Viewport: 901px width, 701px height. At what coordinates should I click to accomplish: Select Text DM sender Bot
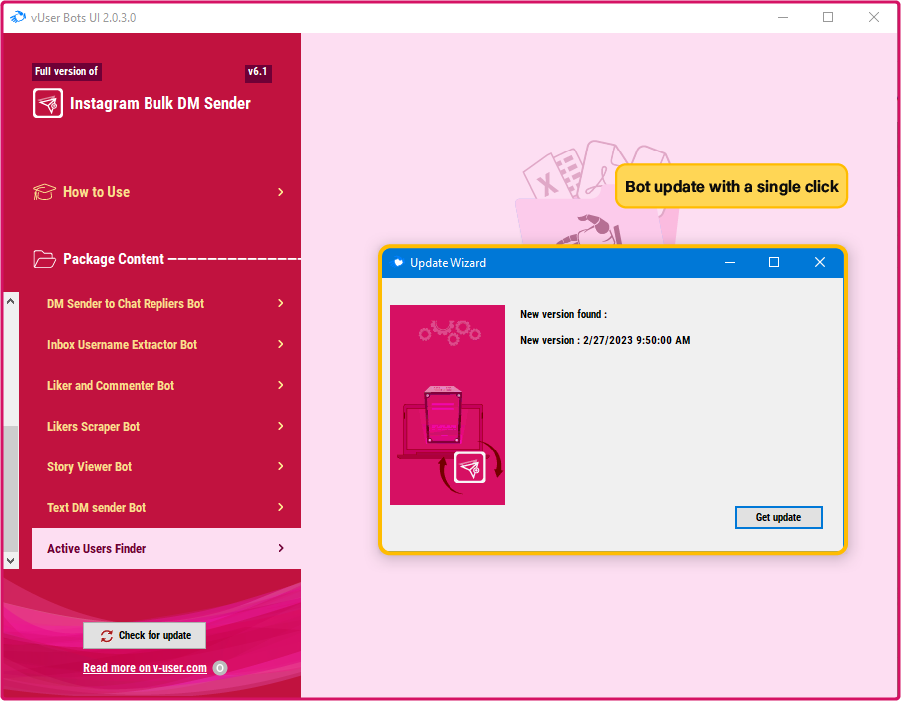(166, 507)
